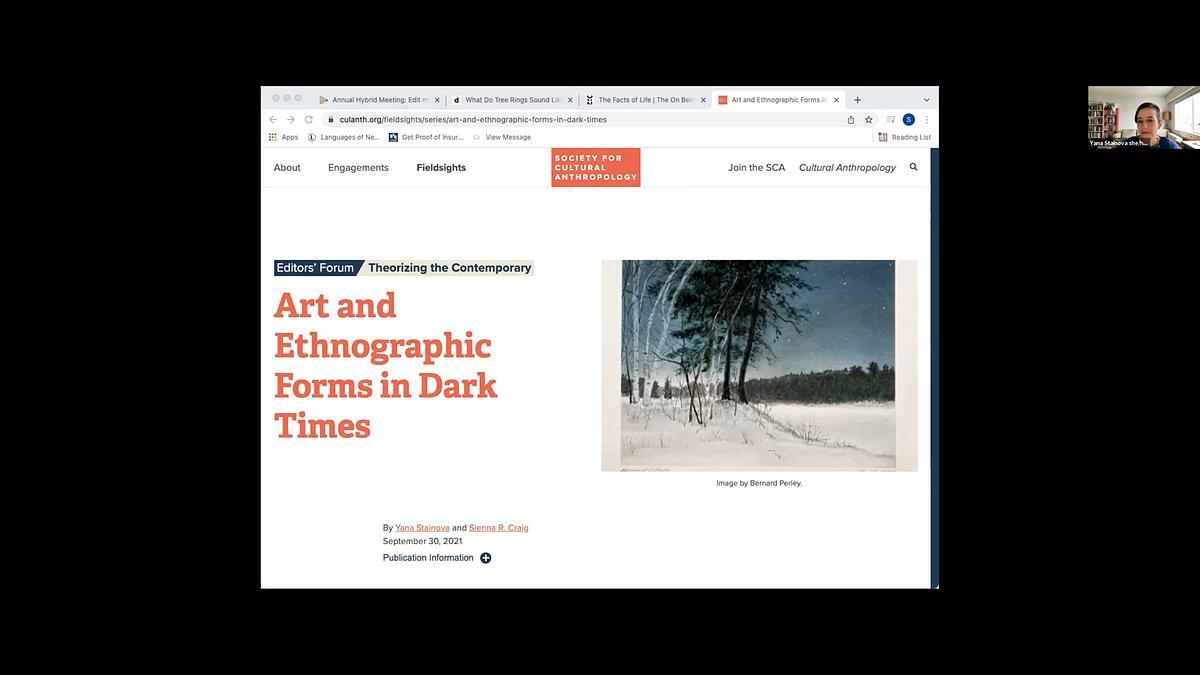Click the Editors' Forum label
1200x675 pixels.
click(x=316, y=268)
